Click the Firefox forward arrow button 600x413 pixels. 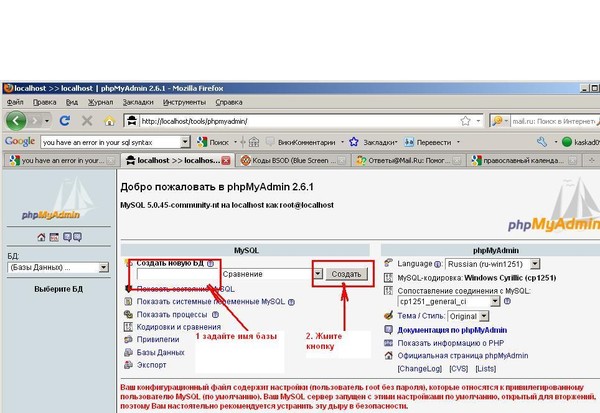(x=35, y=121)
